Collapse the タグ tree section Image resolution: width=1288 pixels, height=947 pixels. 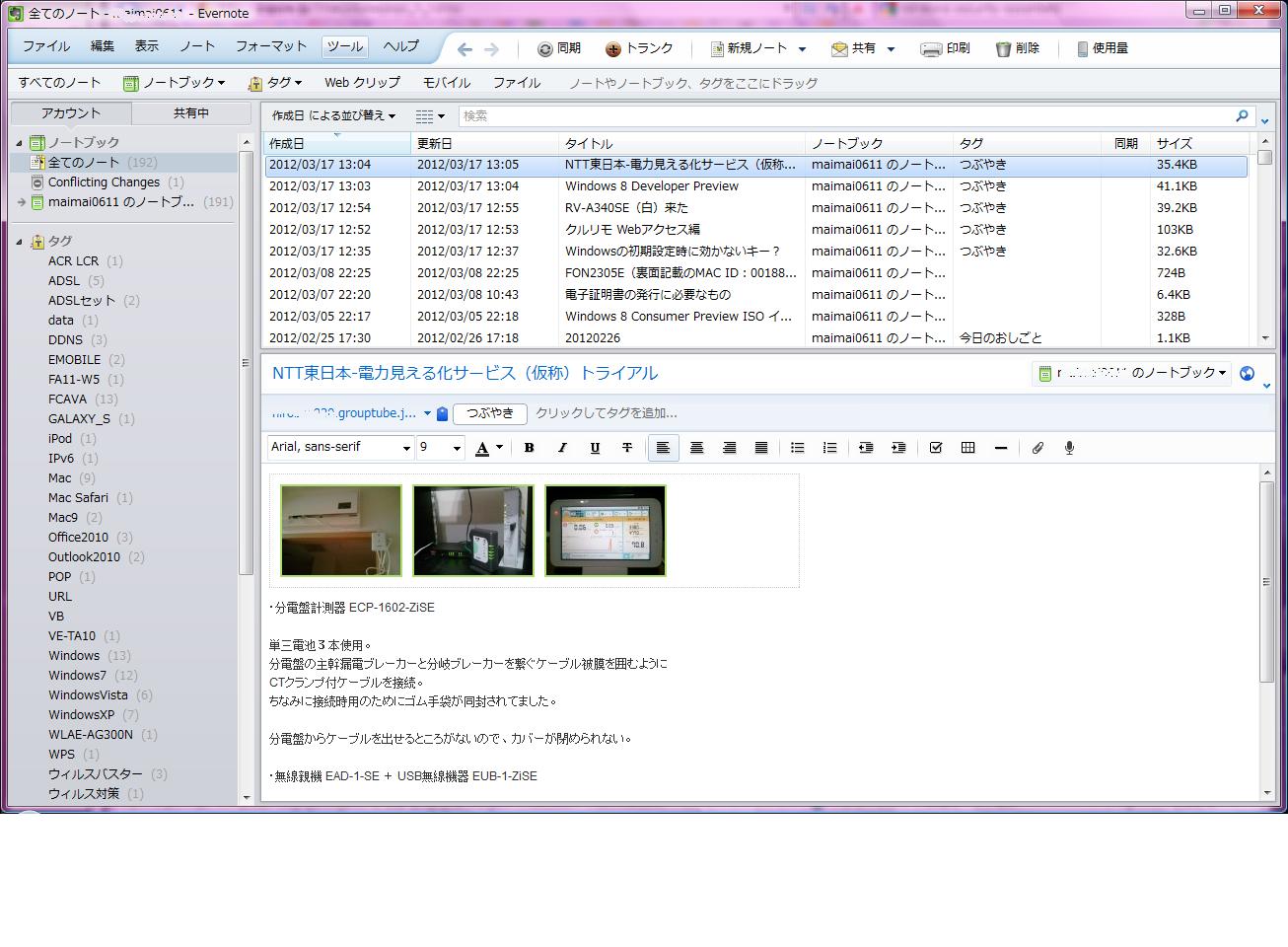tap(19, 242)
